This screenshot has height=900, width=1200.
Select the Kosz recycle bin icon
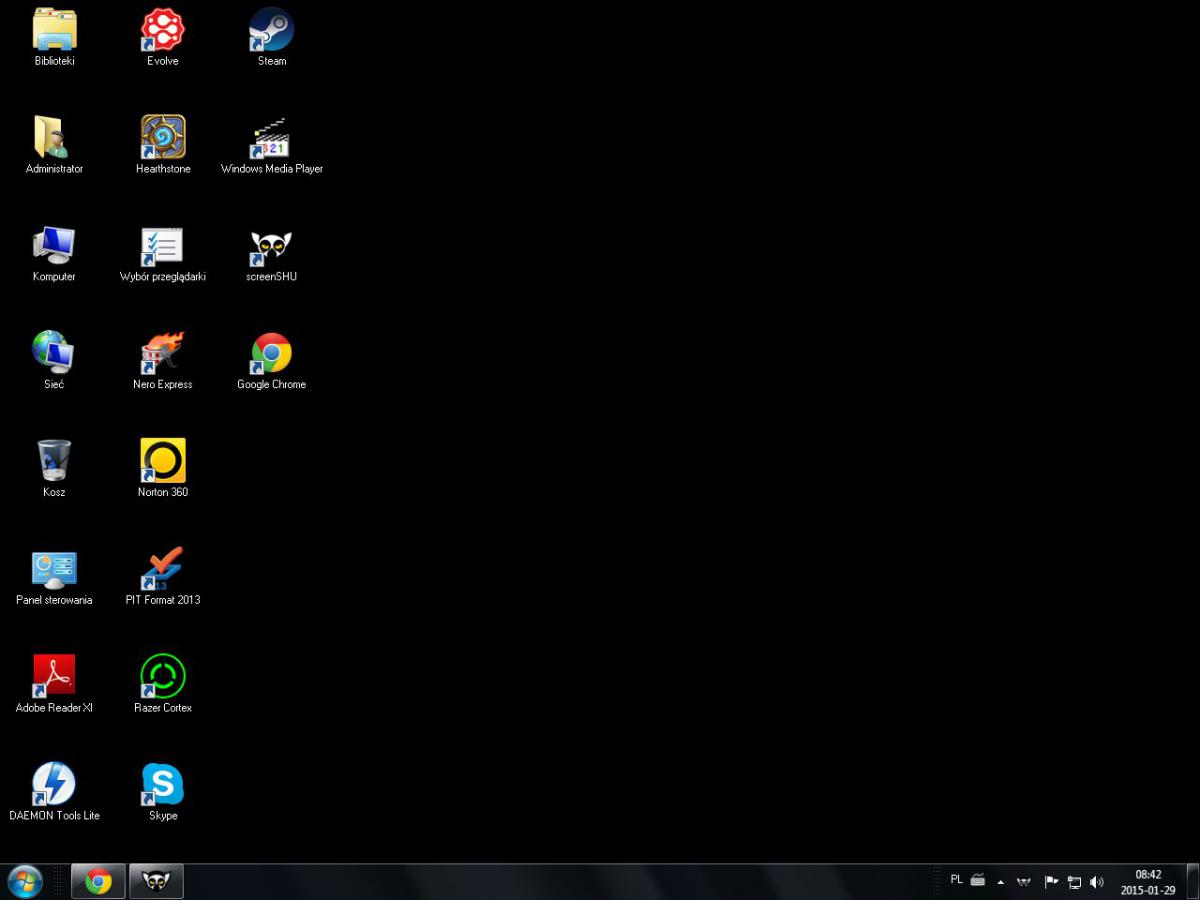pos(54,470)
